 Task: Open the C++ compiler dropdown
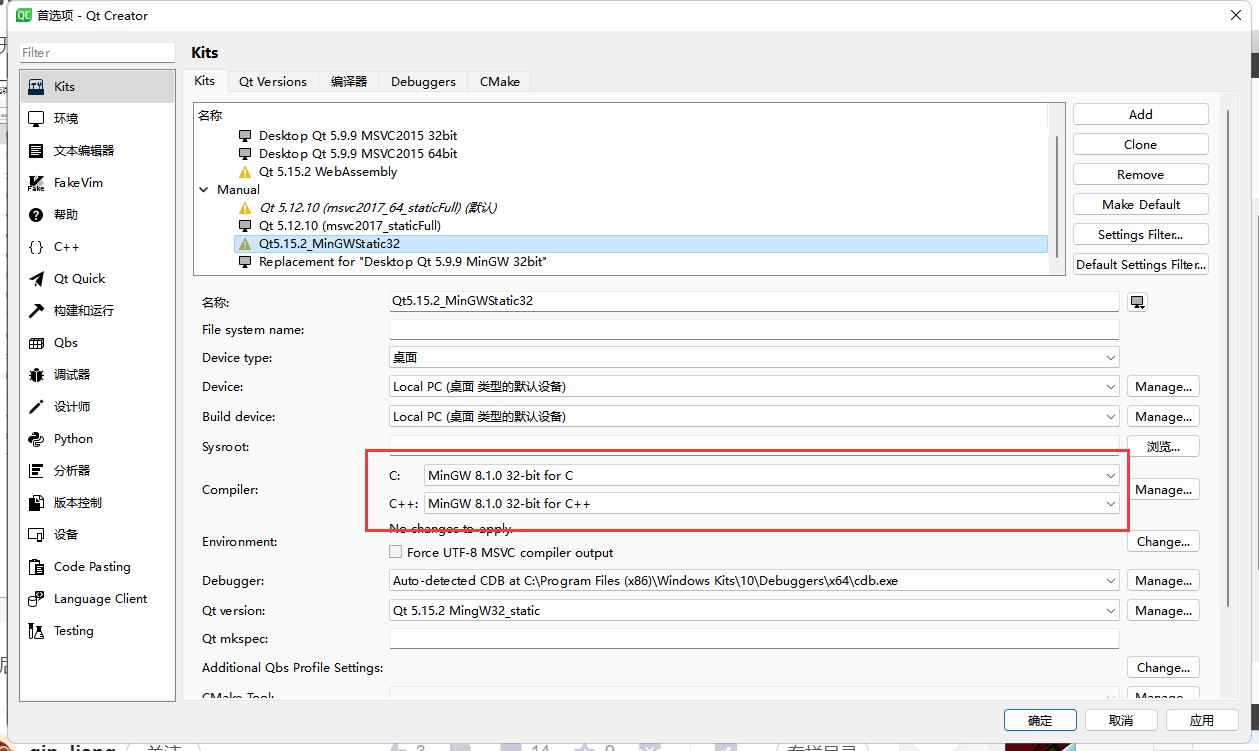(x=771, y=504)
